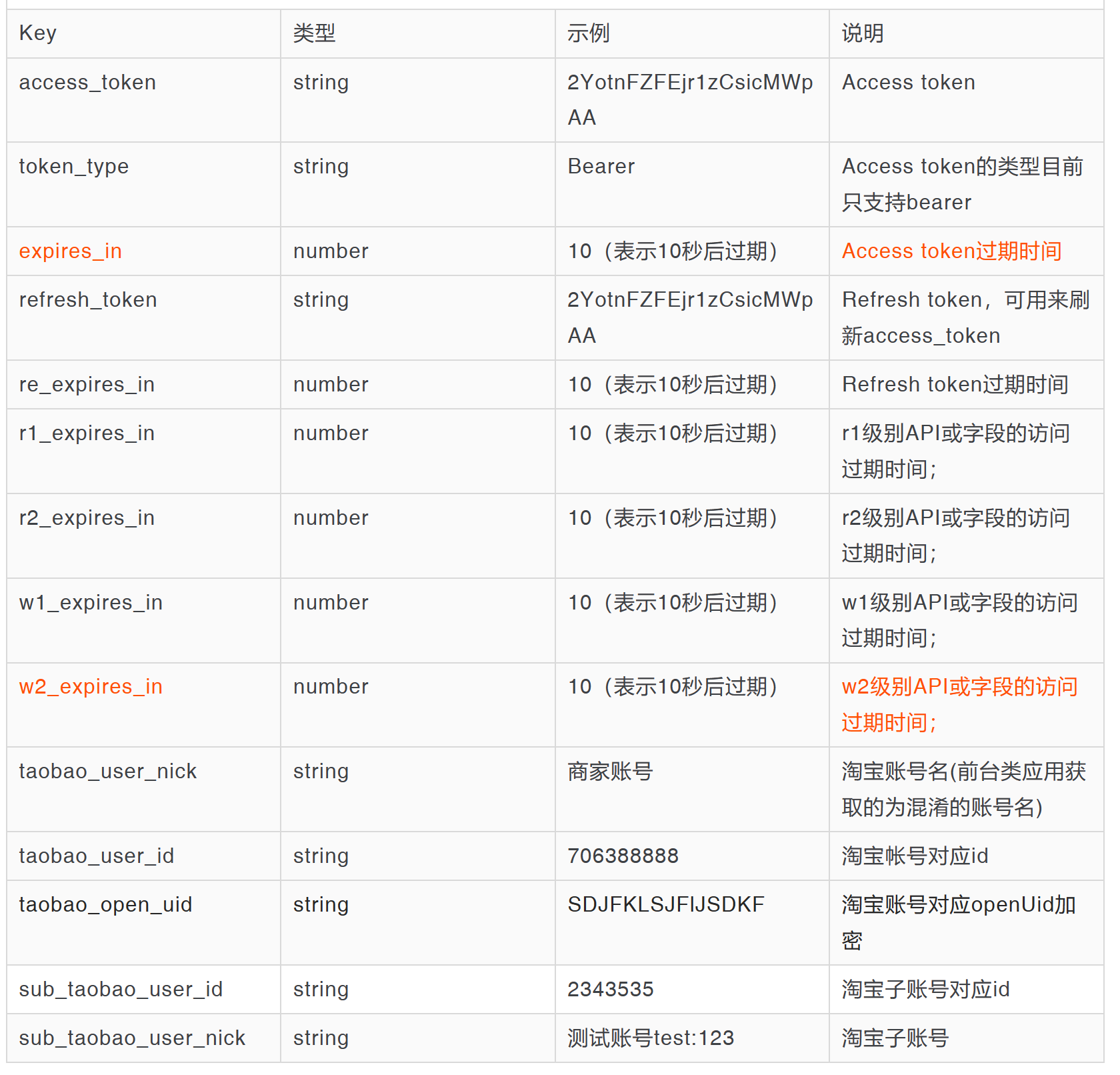This screenshot has height=1075, width=1120.
Task: Select the 'r1_expires_in' key cell
Action: point(143,451)
